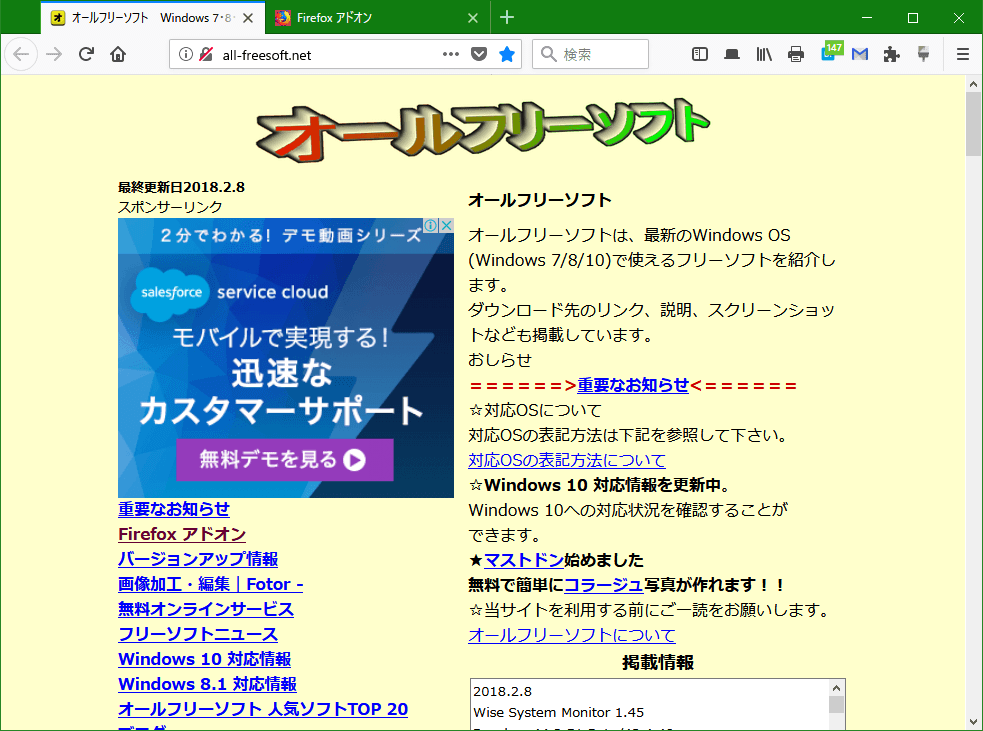The image size is (983, 731).
Task: Click the printer icon in toolbar
Action: [796, 55]
